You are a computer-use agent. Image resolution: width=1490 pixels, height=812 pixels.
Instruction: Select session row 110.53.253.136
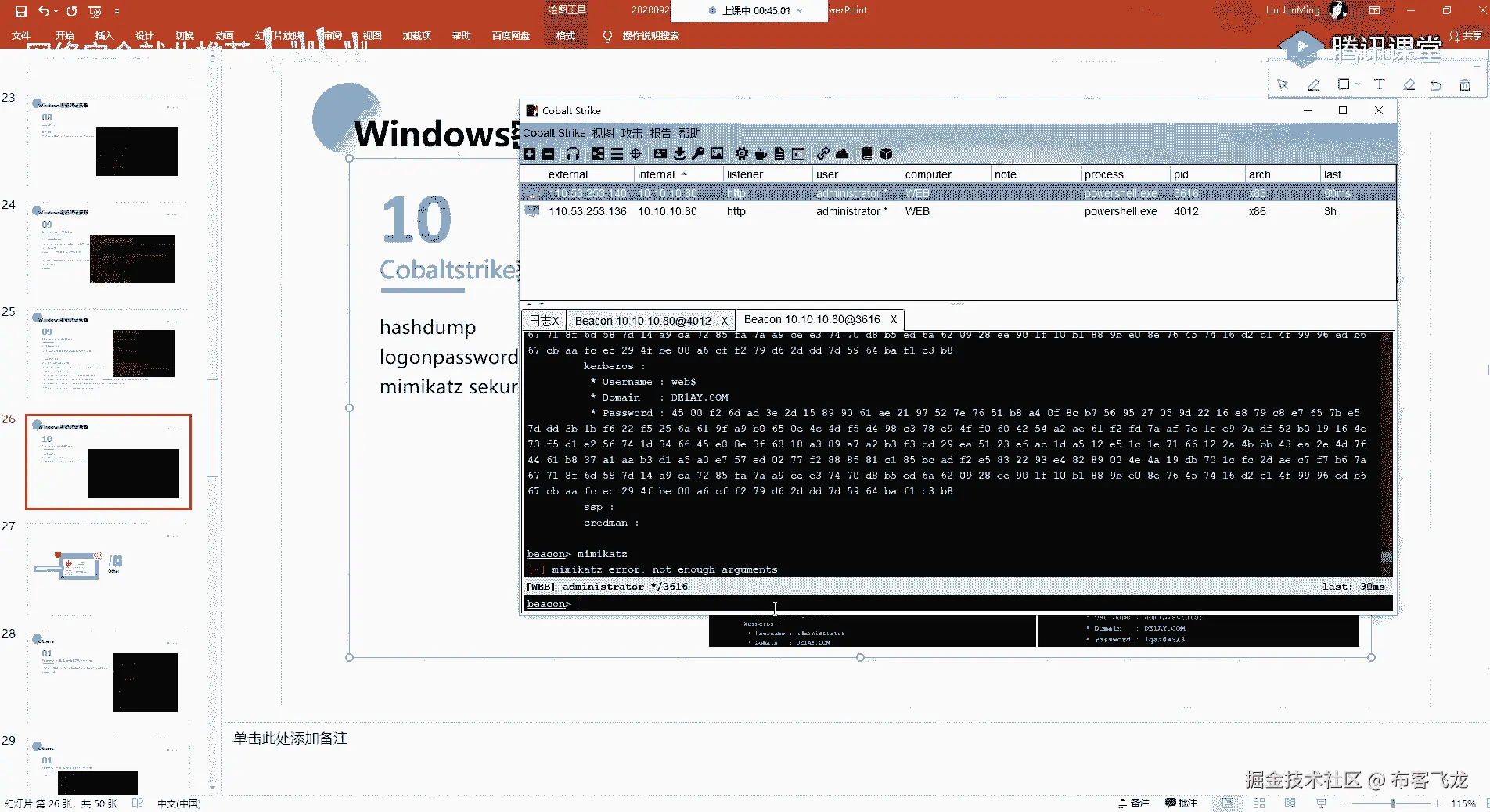(958, 211)
